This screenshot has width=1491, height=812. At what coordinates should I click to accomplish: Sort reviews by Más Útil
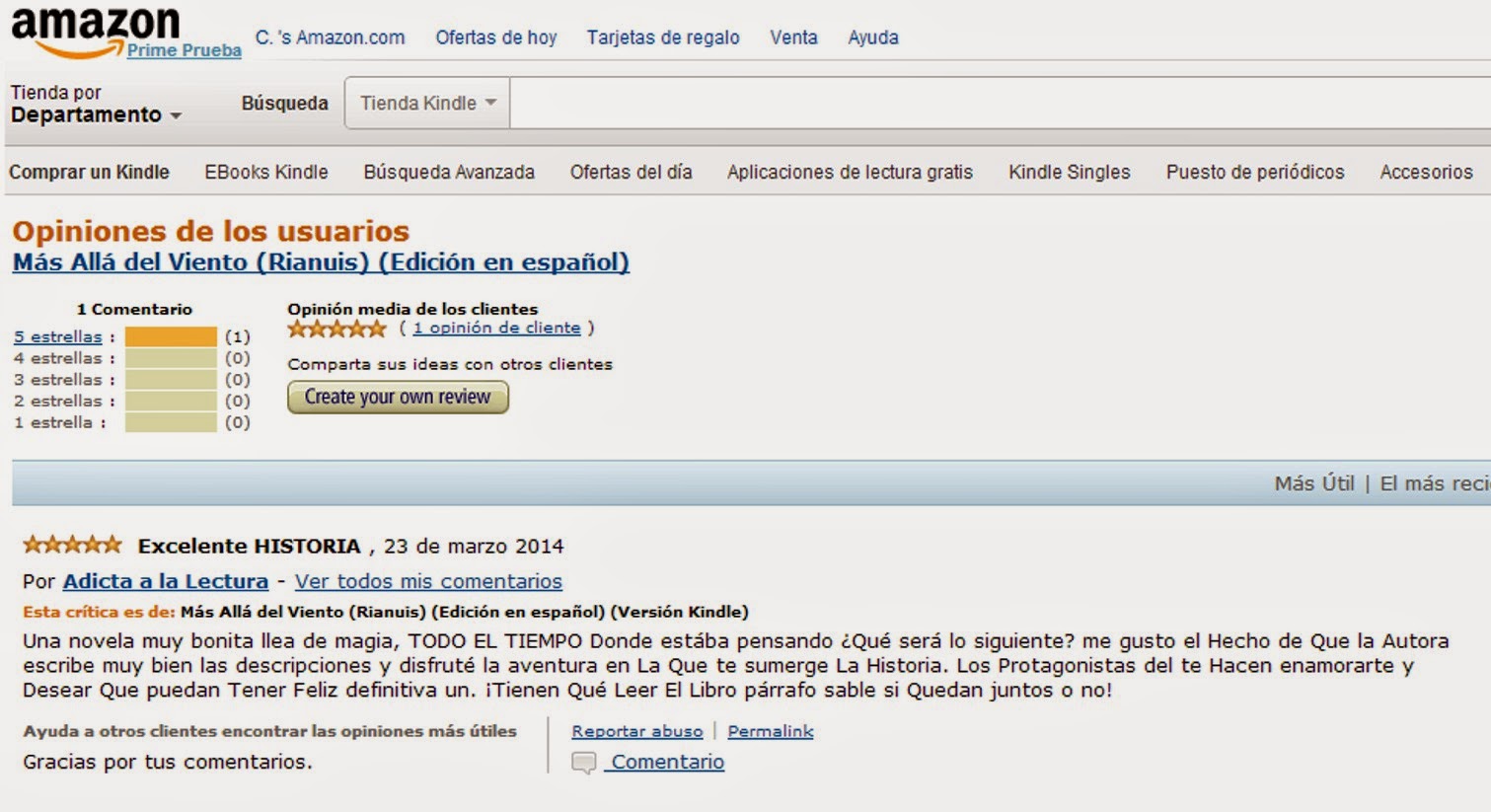pos(1314,483)
